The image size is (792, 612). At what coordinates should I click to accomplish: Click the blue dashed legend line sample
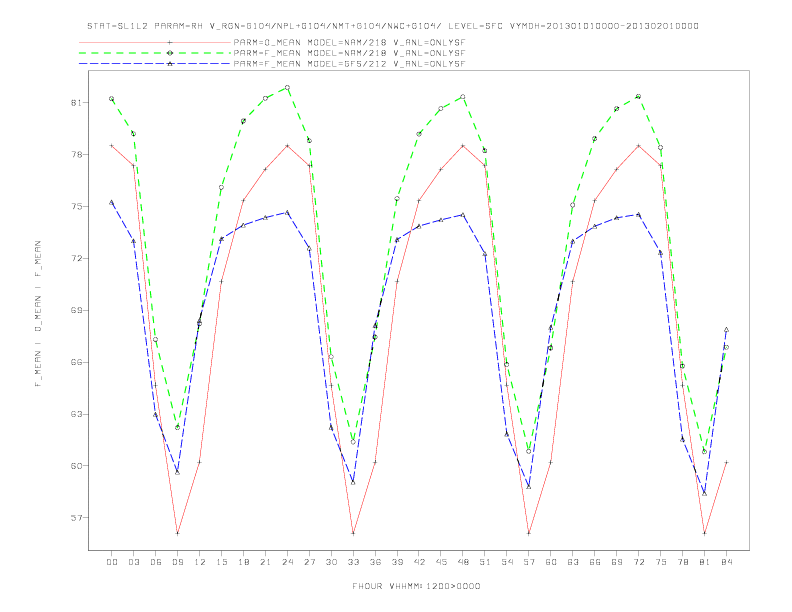(155, 64)
